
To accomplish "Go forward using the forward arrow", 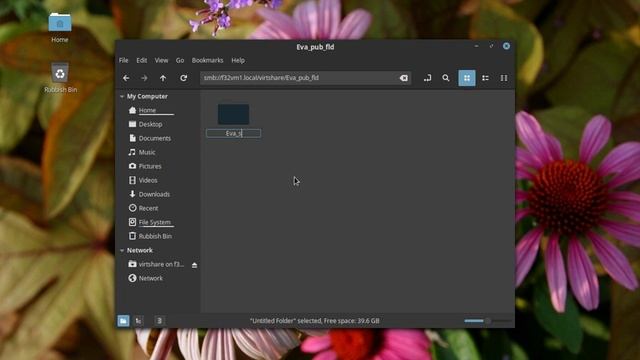I will pos(144,78).
